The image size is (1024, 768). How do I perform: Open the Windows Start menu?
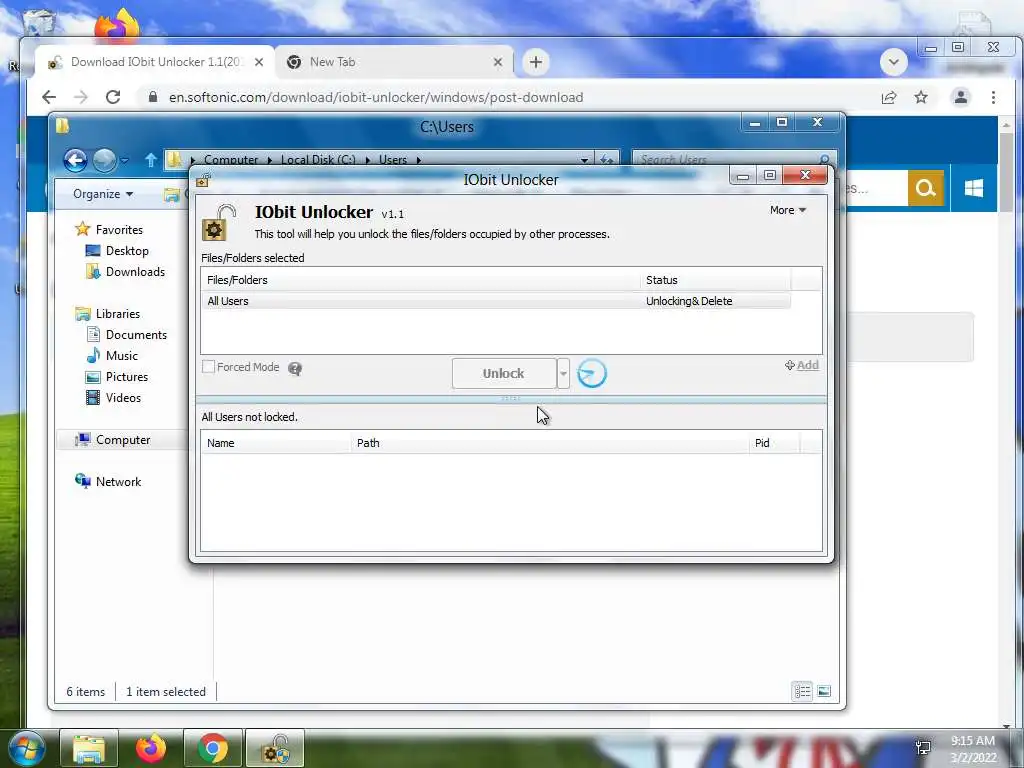(x=26, y=748)
